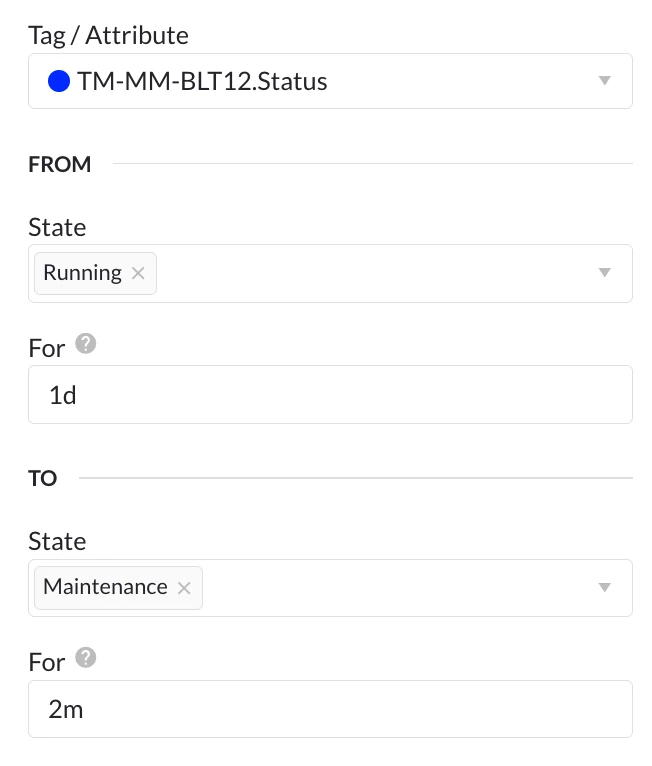Viewport: 652px width, 766px height.
Task: Expand the FROM State dropdown arrow
Action: 604,273
